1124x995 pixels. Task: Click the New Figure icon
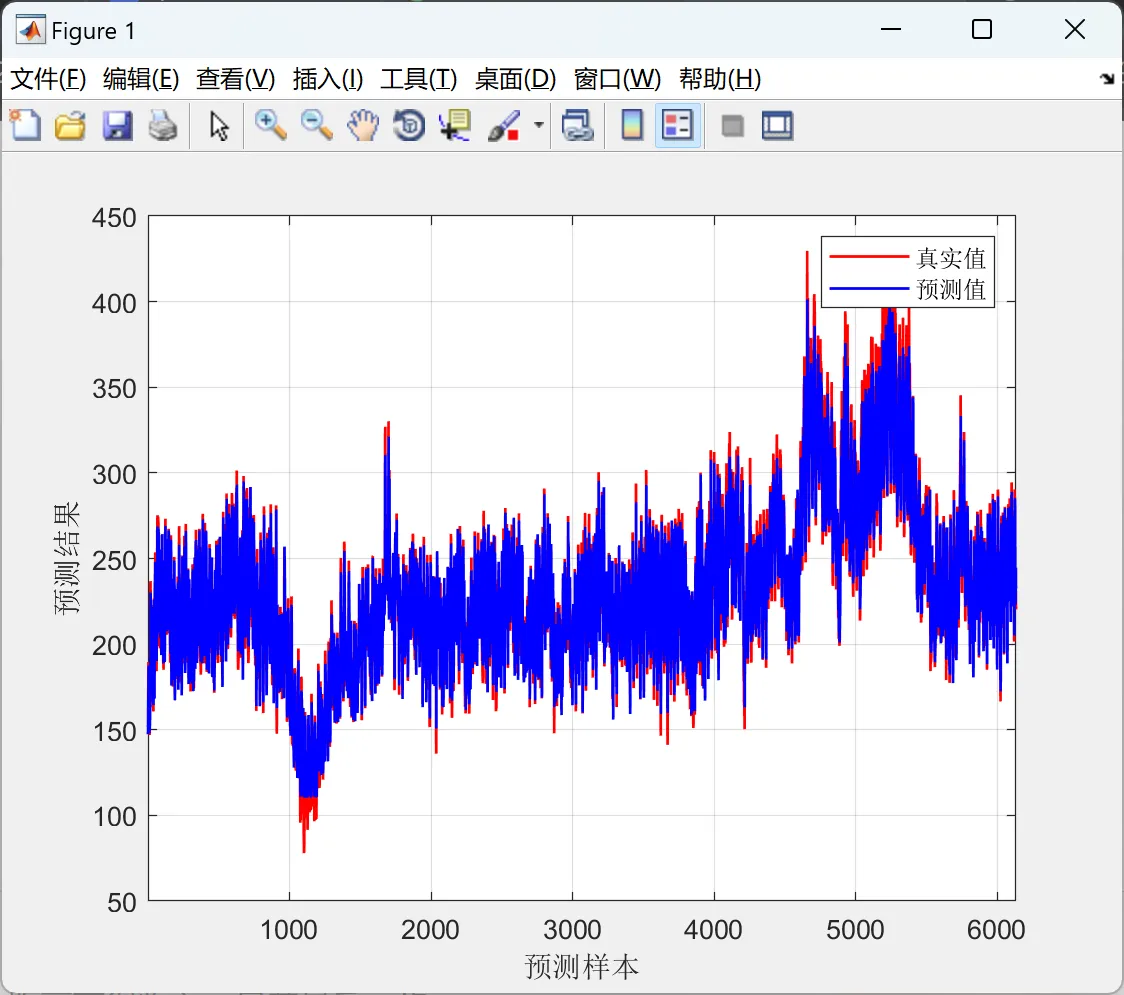point(25,125)
